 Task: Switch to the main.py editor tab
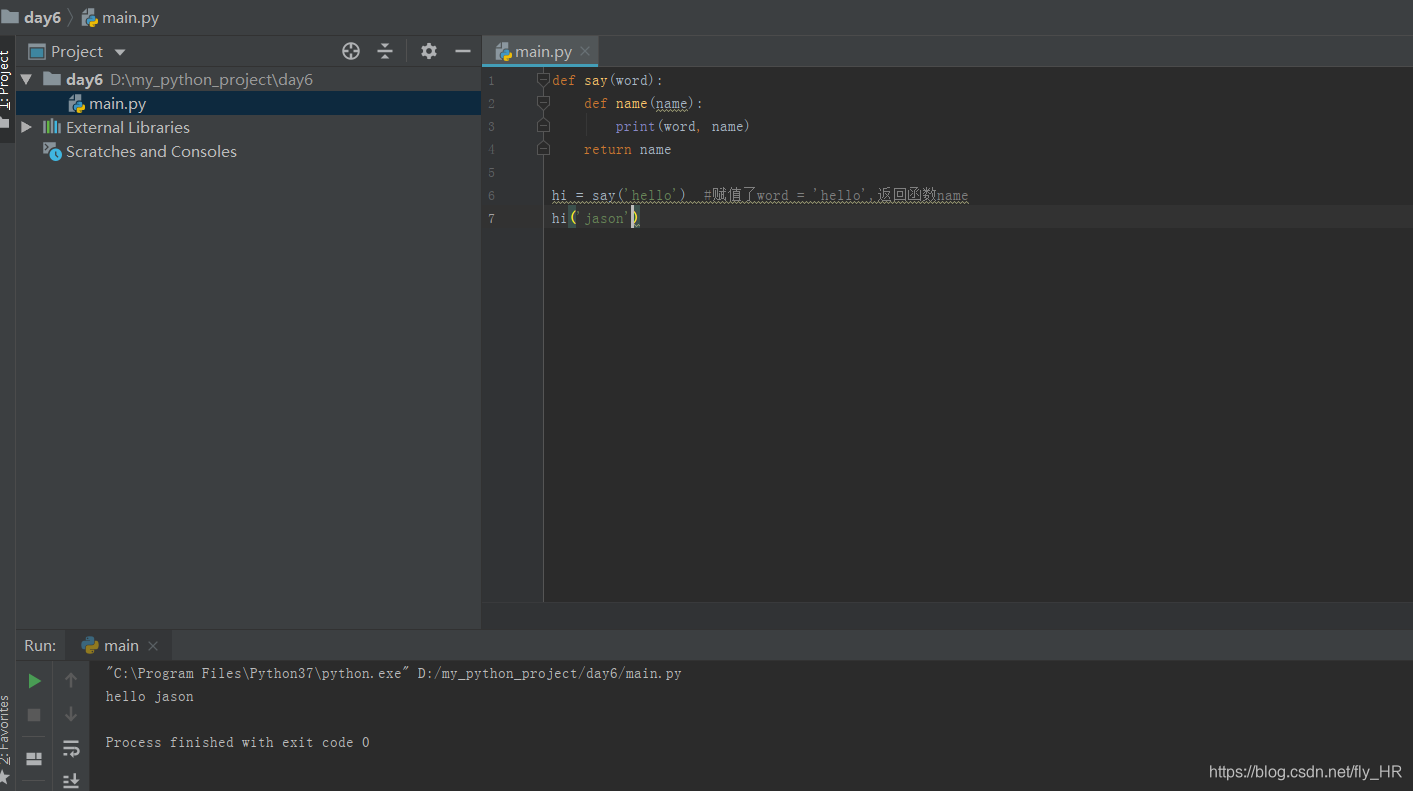pyautogui.click(x=540, y=50)
